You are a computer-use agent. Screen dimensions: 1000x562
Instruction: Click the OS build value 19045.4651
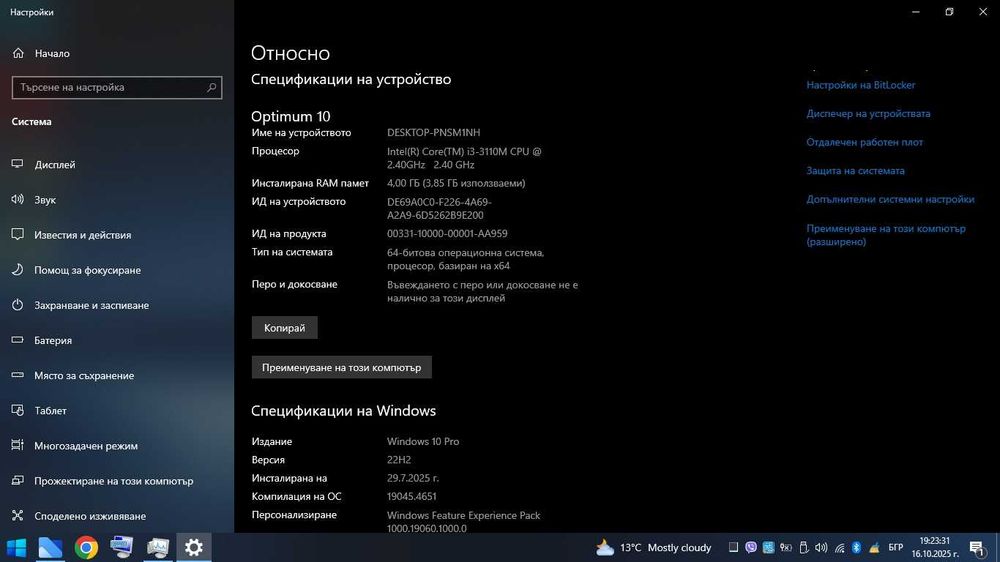click(x=411, y=496)
